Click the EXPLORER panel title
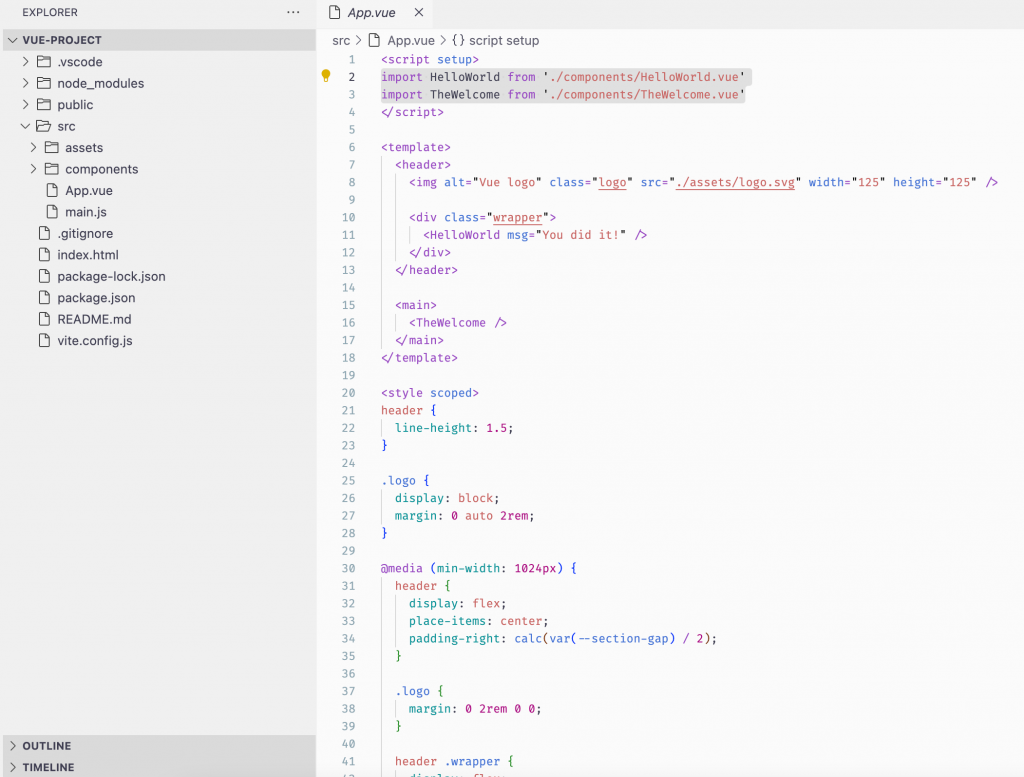This screenshot has height=777, width=1024. click(50, 12)
